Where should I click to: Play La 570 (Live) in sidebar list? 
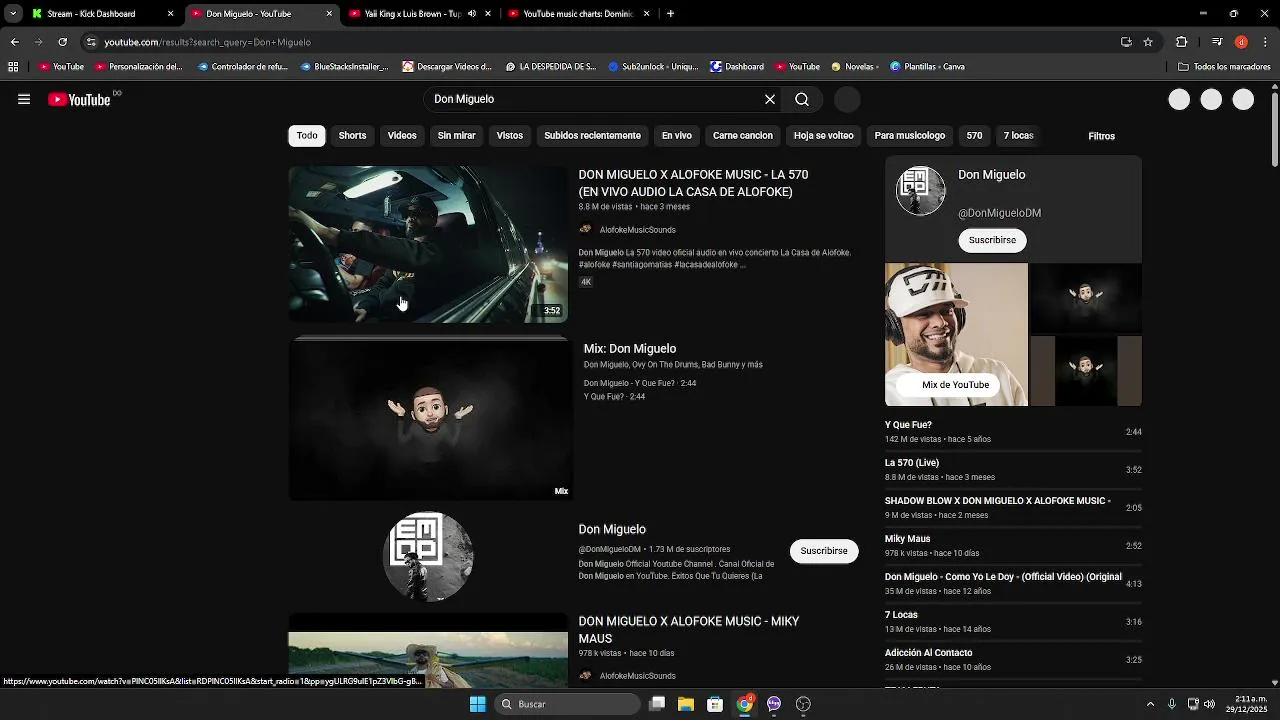[1013, 470]
